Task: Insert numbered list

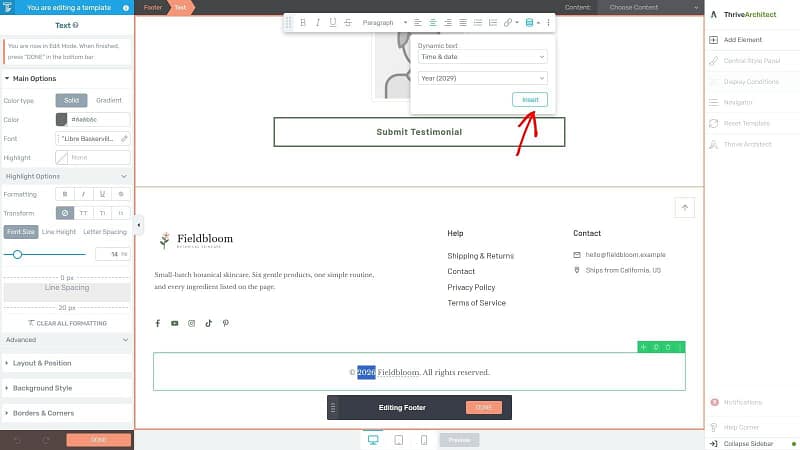Action: click(493, 22)
